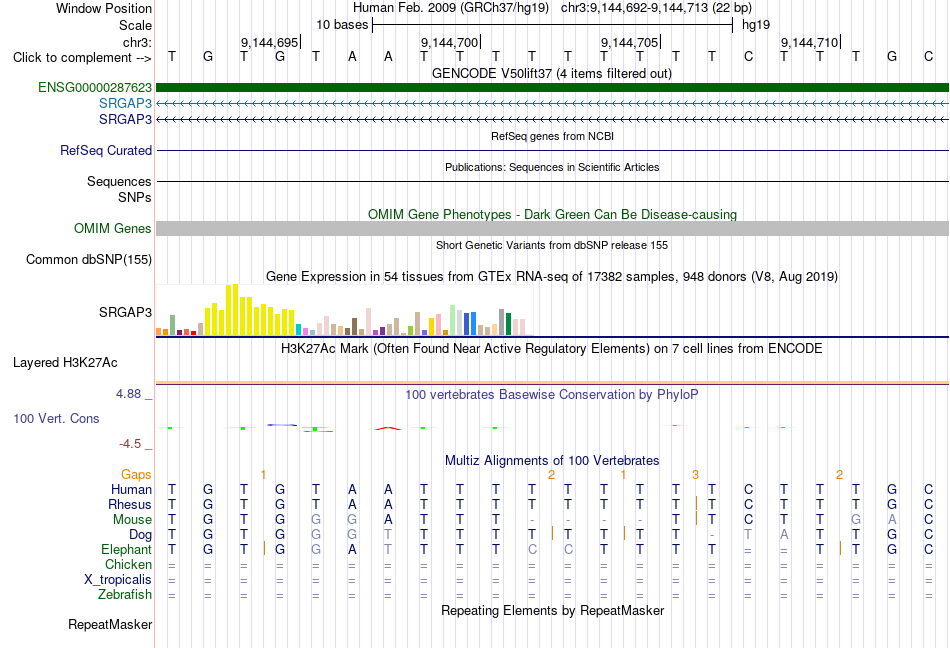Screen dimensions: 950x648
Task: Click the Sequences SNPs track label
Action: click(119, 190)
